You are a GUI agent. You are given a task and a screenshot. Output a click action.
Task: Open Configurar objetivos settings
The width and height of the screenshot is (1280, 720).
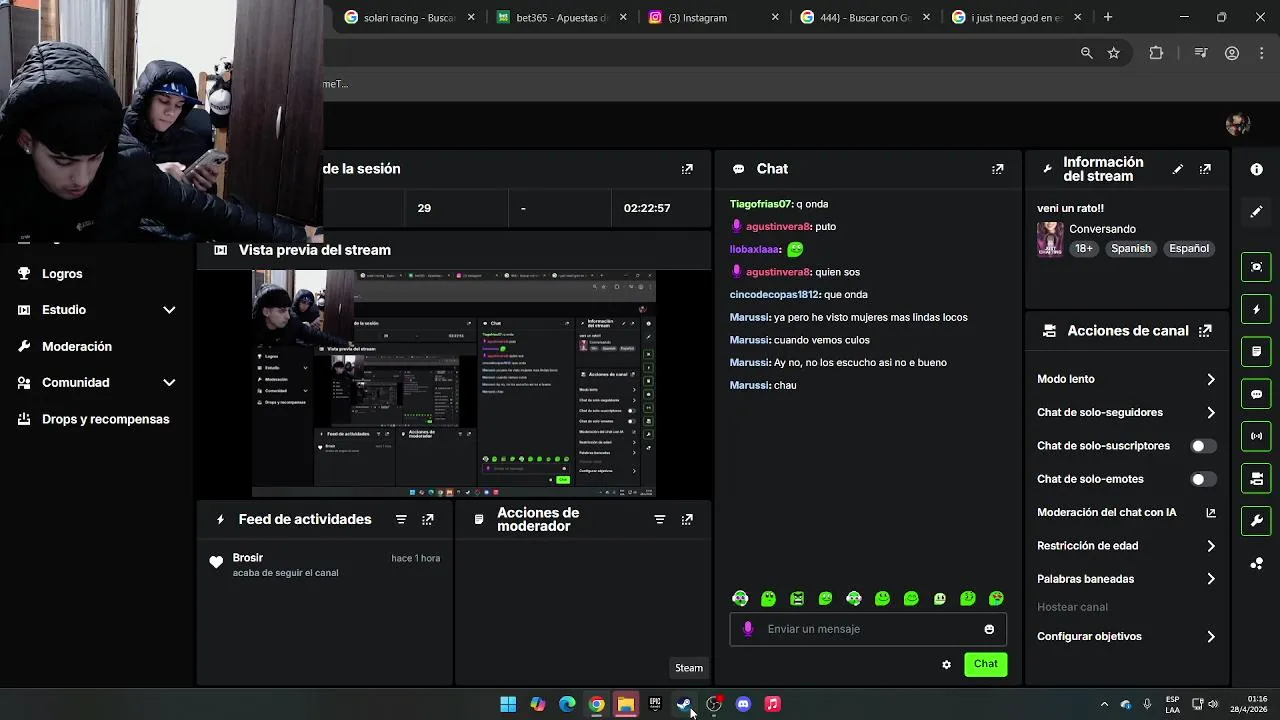1127,637
